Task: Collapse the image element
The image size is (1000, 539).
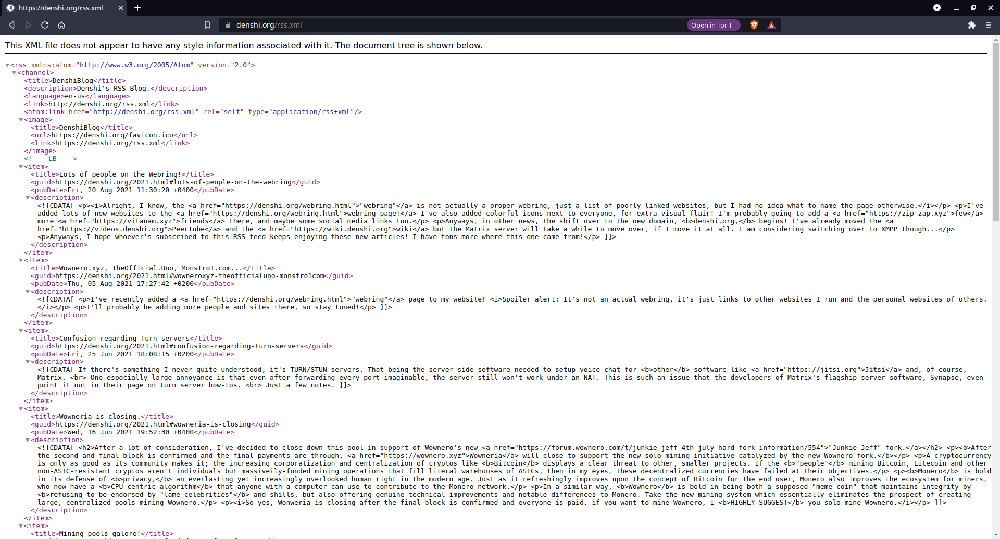Action: click(20, 119)
